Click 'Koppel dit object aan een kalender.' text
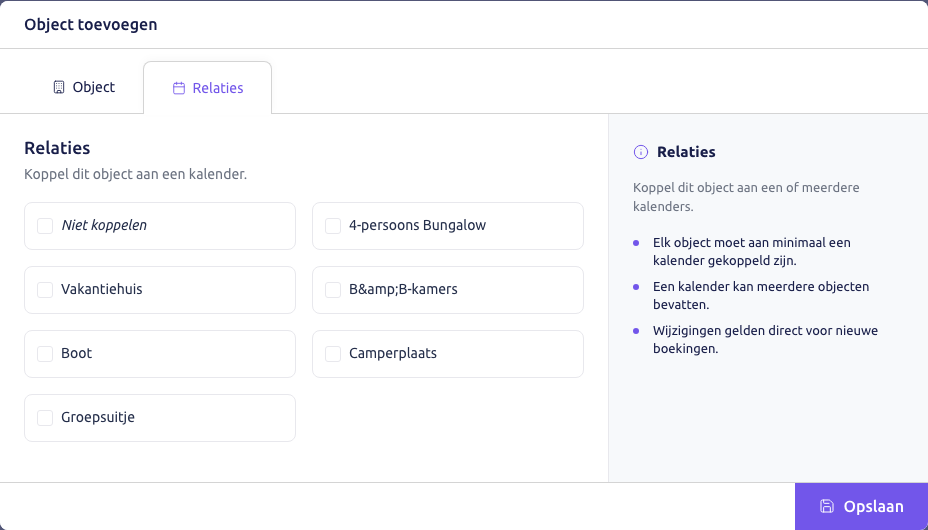 pos(136,175)
